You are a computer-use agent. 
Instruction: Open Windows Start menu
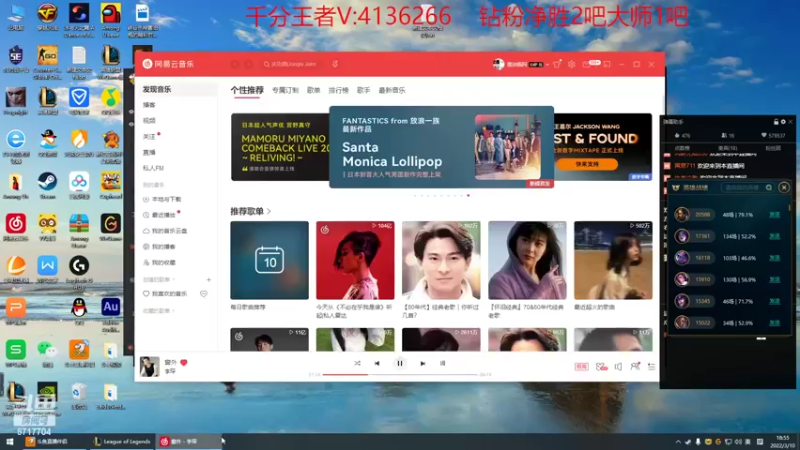click(x=10, y=441)
